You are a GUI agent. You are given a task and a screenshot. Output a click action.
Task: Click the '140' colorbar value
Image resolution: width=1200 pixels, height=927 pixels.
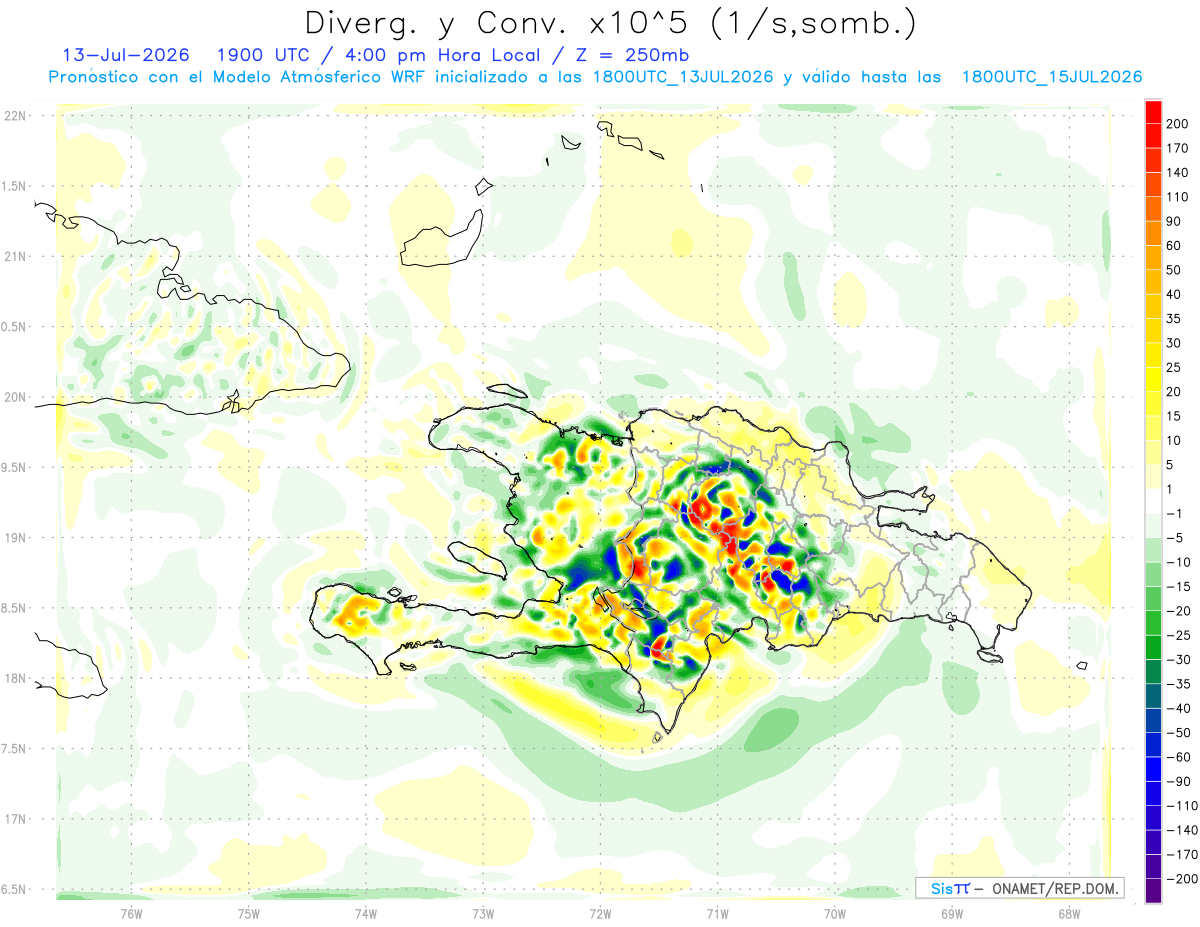pos(1177,172)
